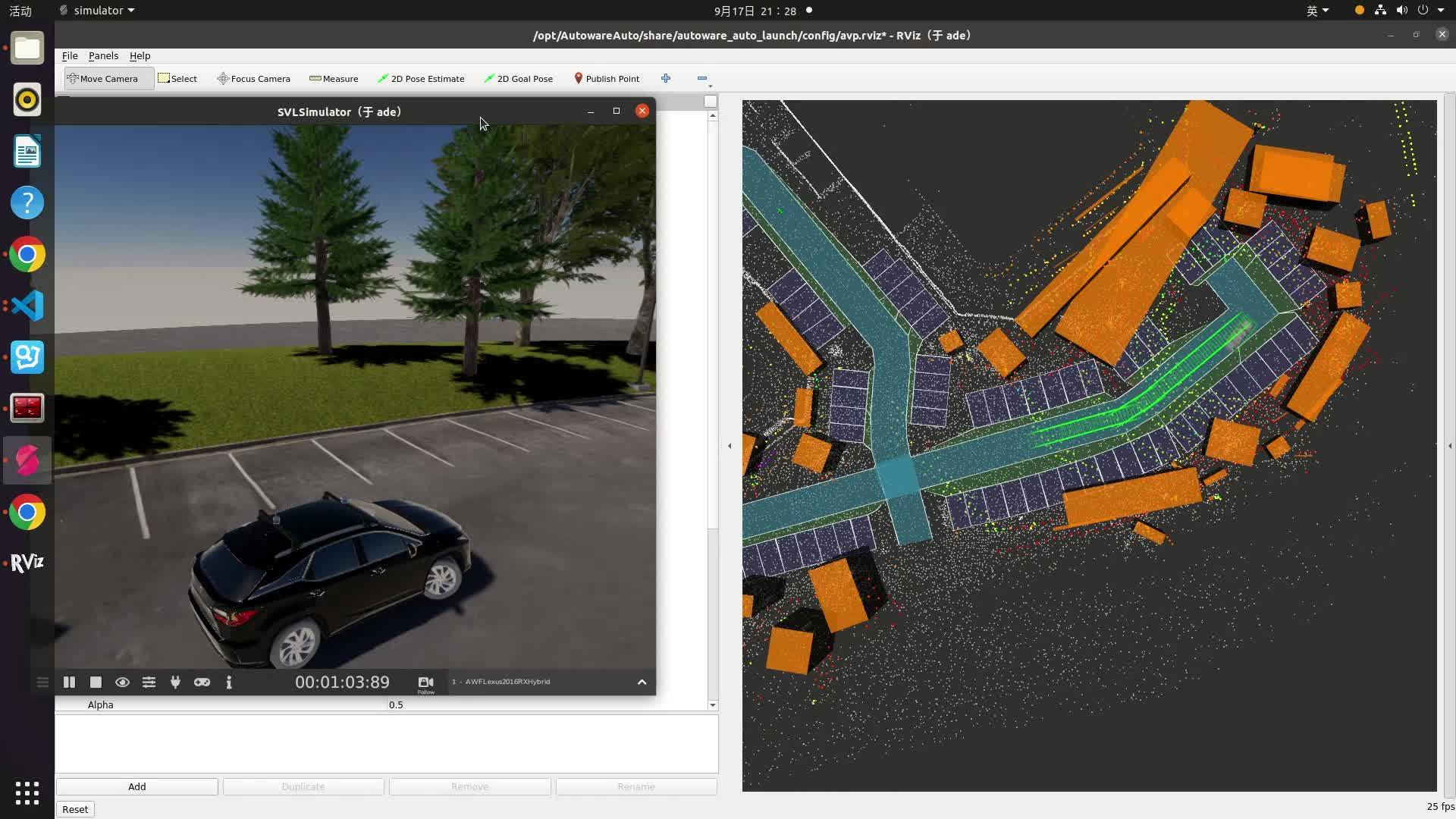Toggle the Follow camera mode
Screen dimensions: 1456x819
(425, 683)
